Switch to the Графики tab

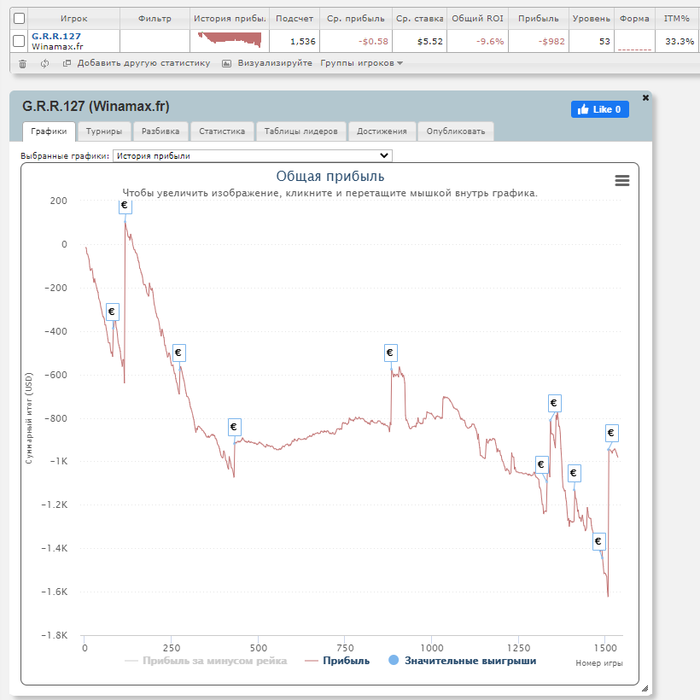(49, 131)
